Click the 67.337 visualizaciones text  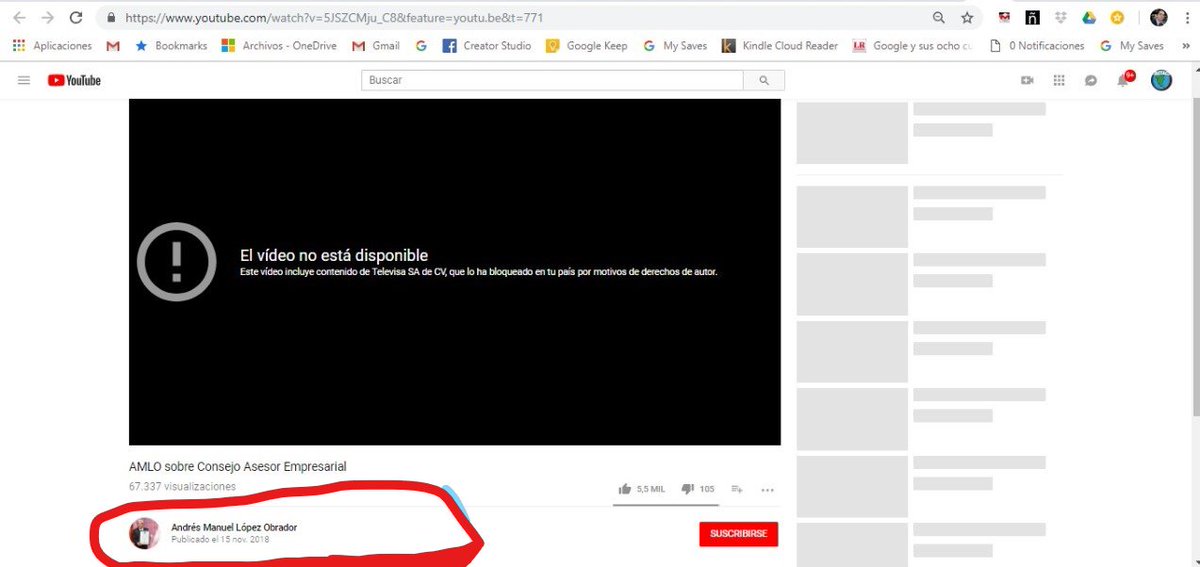pyautogui.click(x=182, y=486)
